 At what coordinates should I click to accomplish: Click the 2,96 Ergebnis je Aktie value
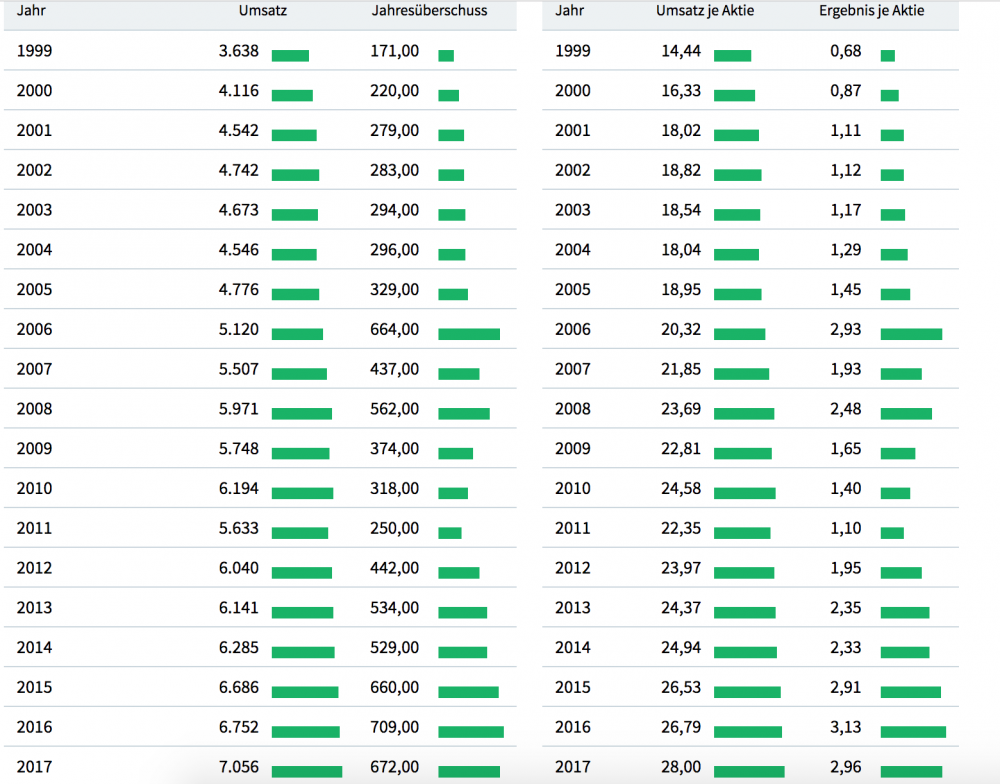[x=846, y=767]
